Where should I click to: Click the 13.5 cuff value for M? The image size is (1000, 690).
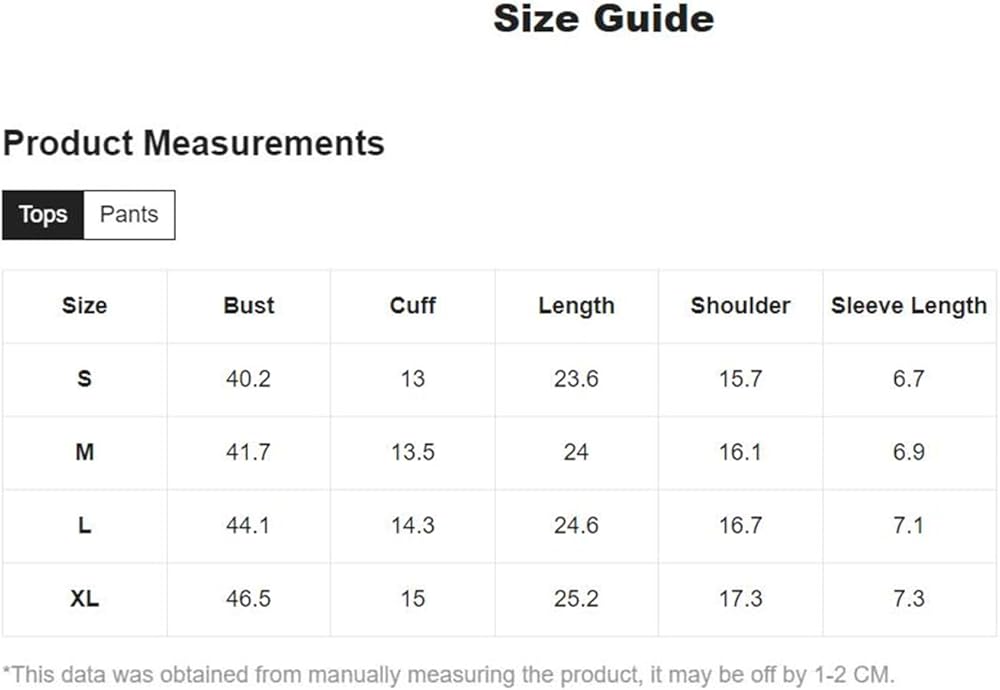(412, 452)
